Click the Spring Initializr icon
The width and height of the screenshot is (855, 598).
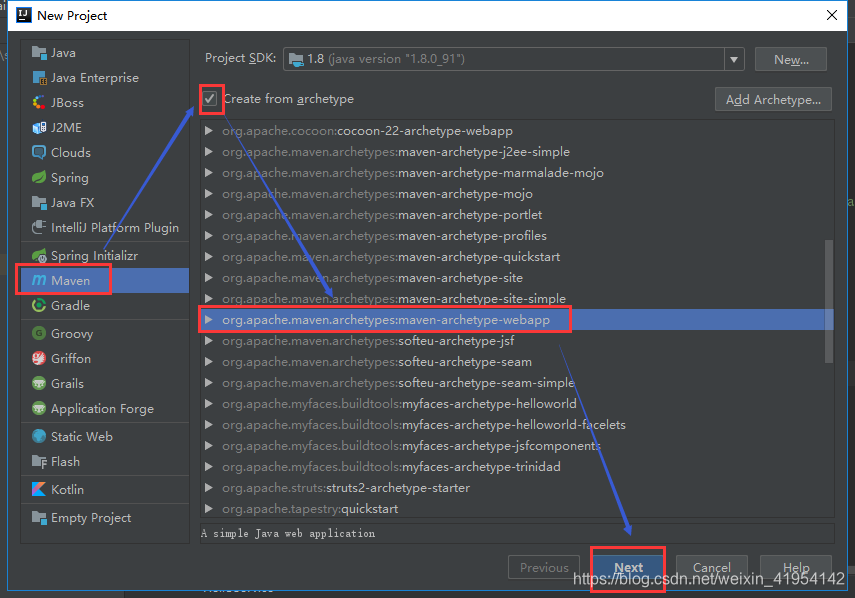click(x=39, y=255)
